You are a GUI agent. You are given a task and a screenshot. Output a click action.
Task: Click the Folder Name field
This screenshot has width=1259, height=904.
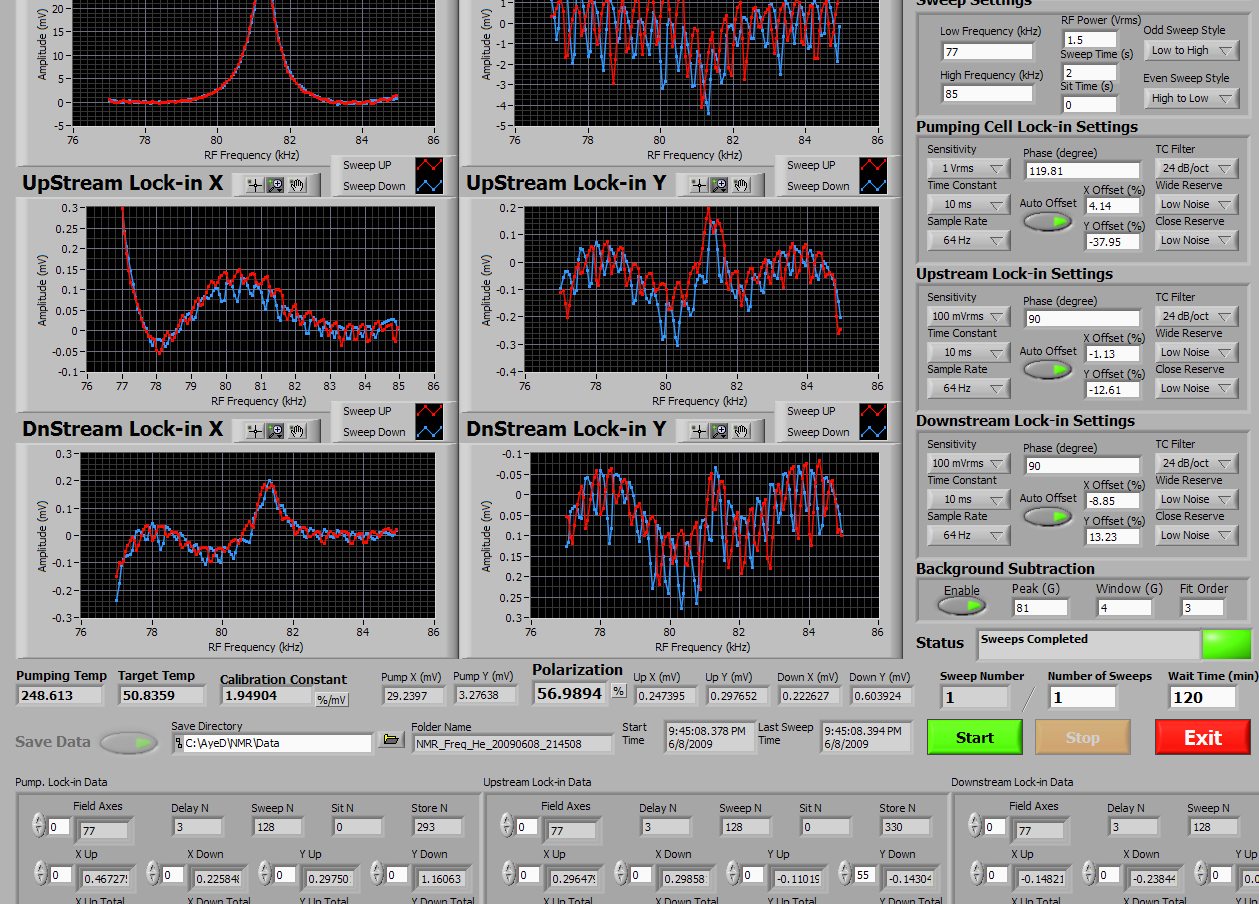click(x=512, y=743)
